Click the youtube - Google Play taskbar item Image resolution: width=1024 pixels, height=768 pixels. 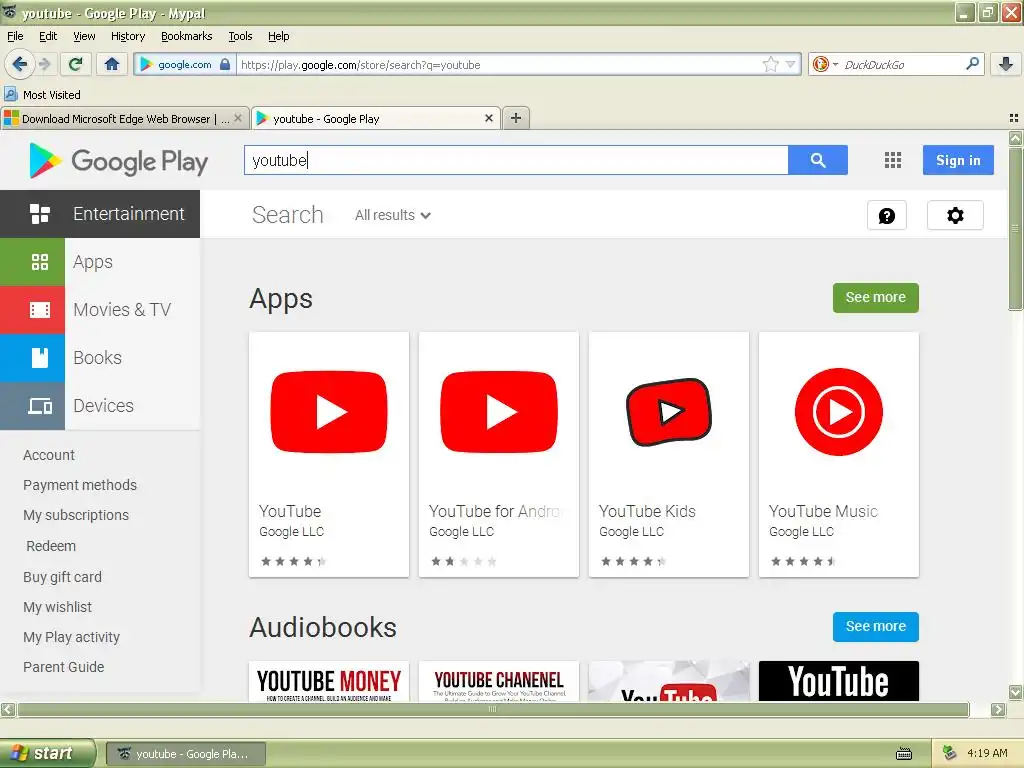[x=185, y=754]
